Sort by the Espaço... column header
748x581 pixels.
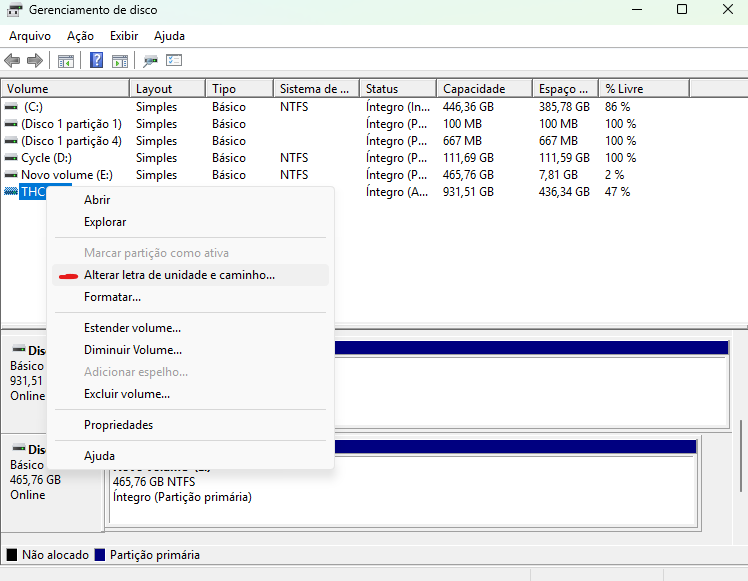(566, 89)
